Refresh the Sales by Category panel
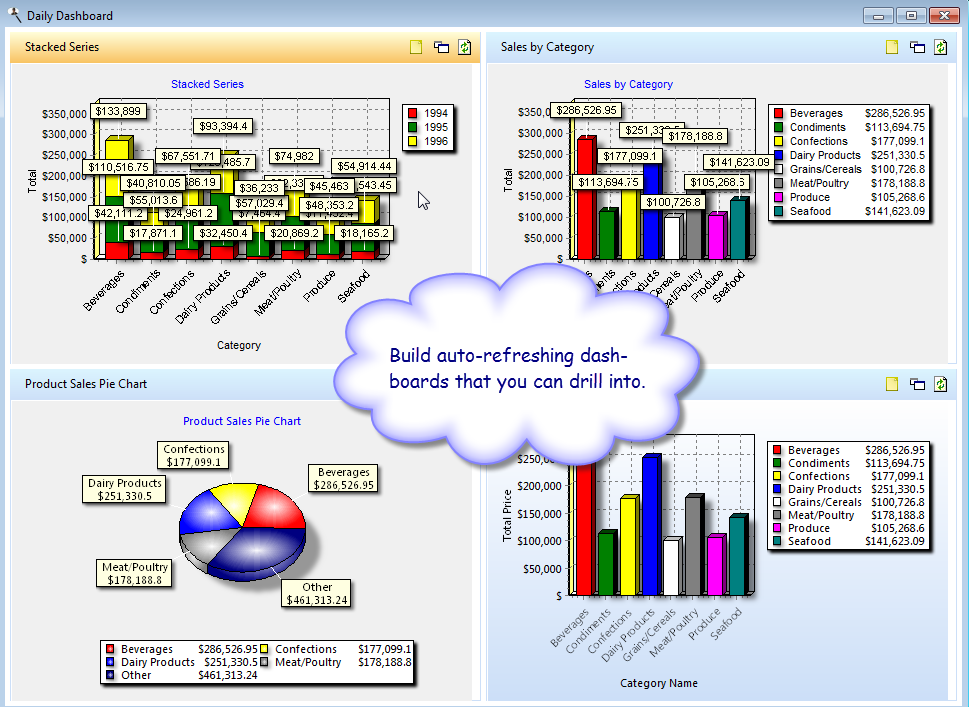This screenshot has width=969, height=707. (x=940, y=47)
